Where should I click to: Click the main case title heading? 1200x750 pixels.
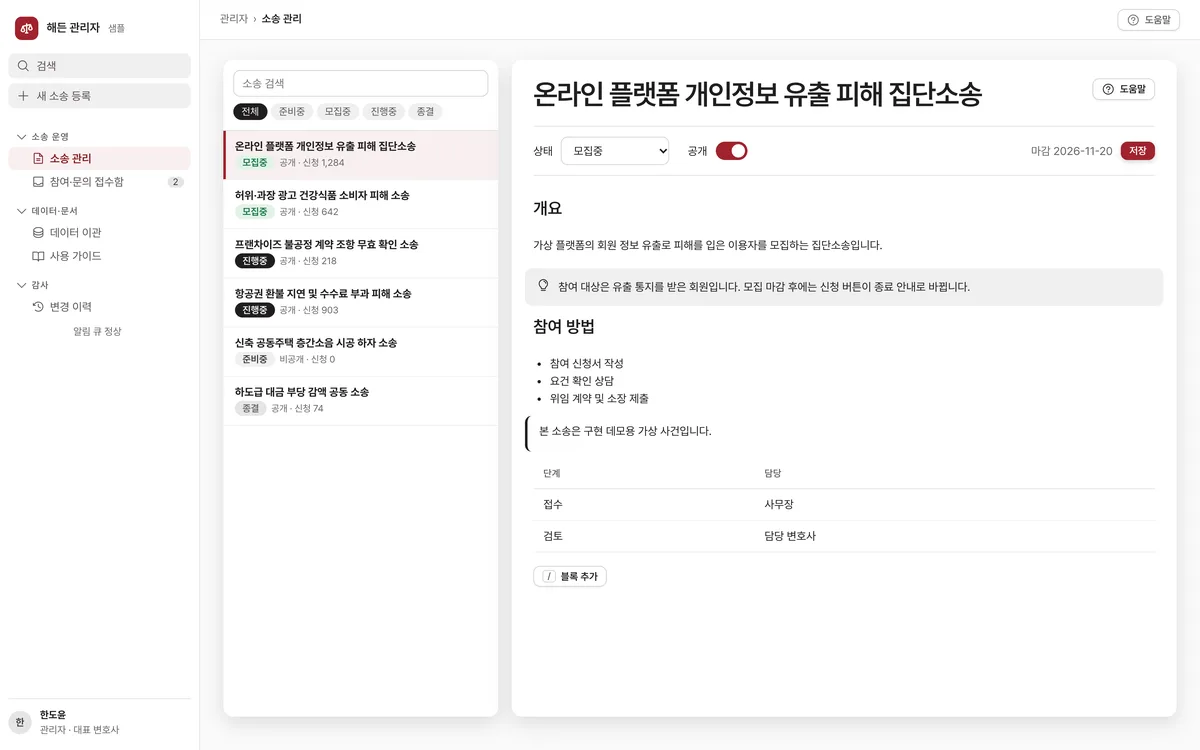[758, 94]
